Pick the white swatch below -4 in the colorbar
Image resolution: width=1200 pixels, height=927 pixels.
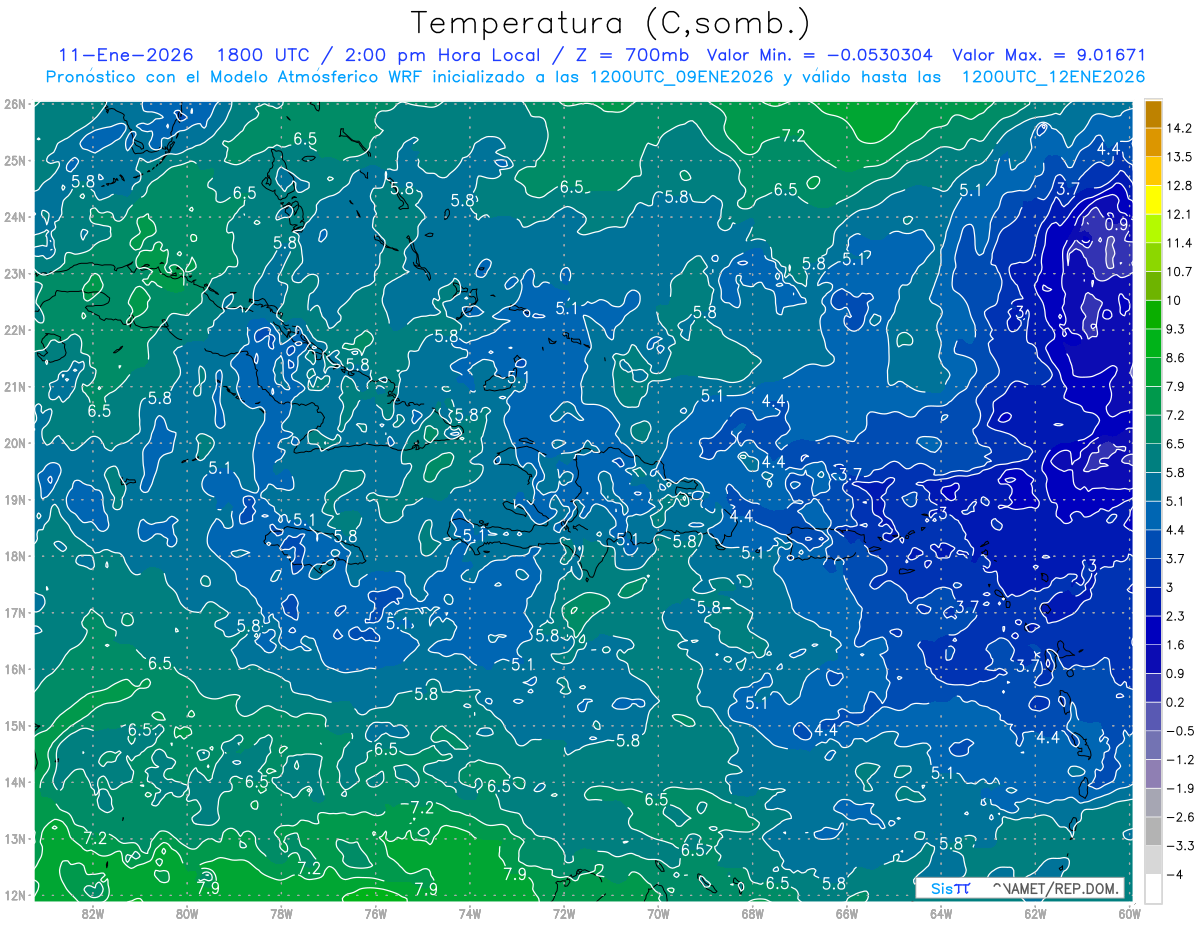(1153, 888)
